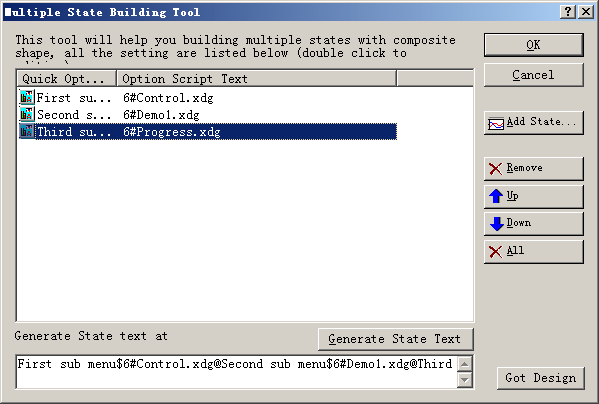This screenshot has height=404, width=599.
Task: Click the Cancel button
Action: (x=534, y=75)
